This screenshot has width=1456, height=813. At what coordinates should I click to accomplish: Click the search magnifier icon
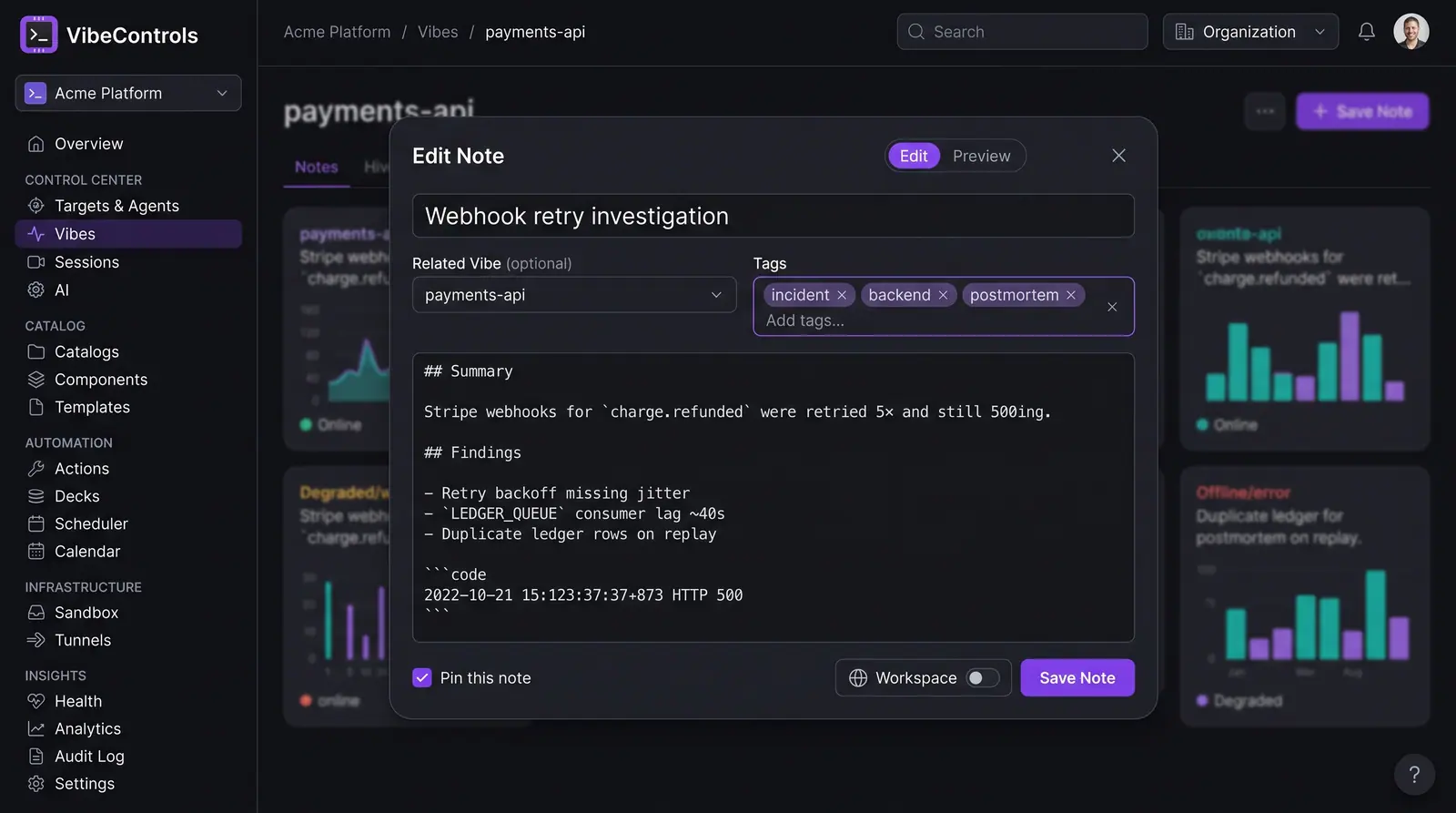(x=916, y=32)
